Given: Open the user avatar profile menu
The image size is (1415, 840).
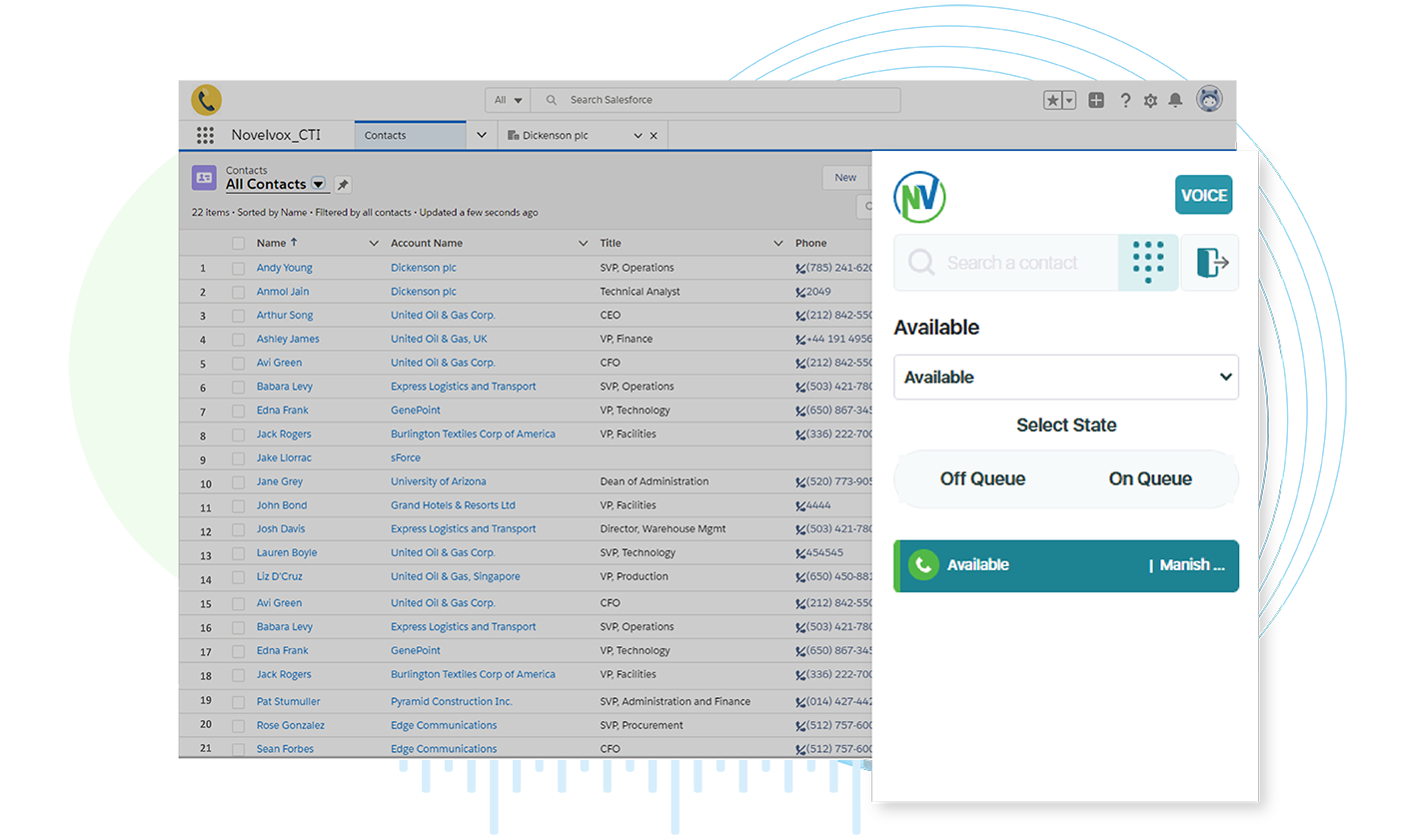Looking at the screenshot, I should tap(1209, 99).
